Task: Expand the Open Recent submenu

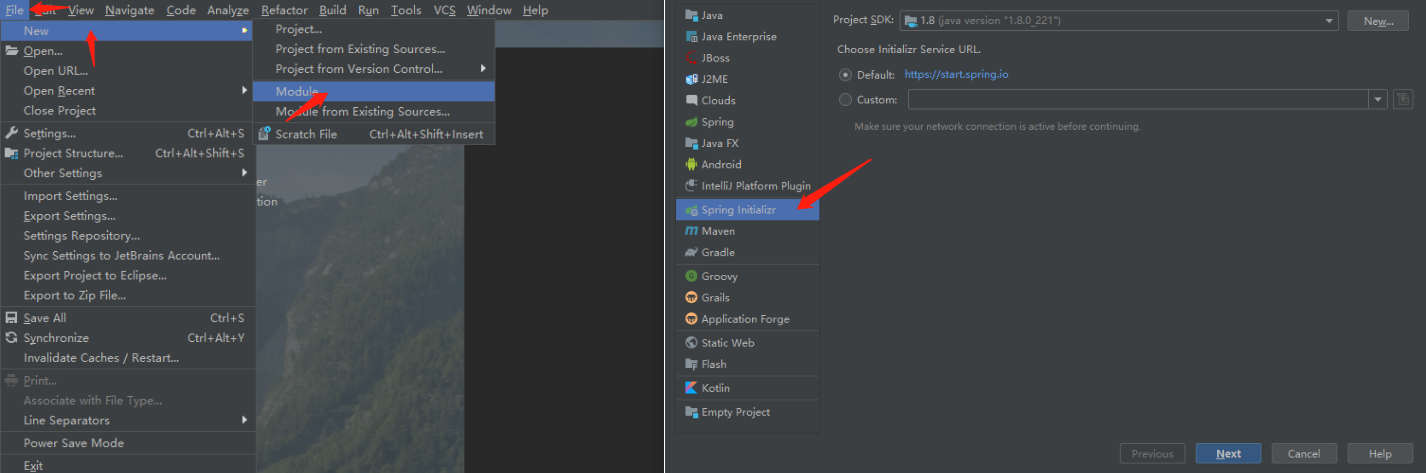Action: [x=127, y=91]
